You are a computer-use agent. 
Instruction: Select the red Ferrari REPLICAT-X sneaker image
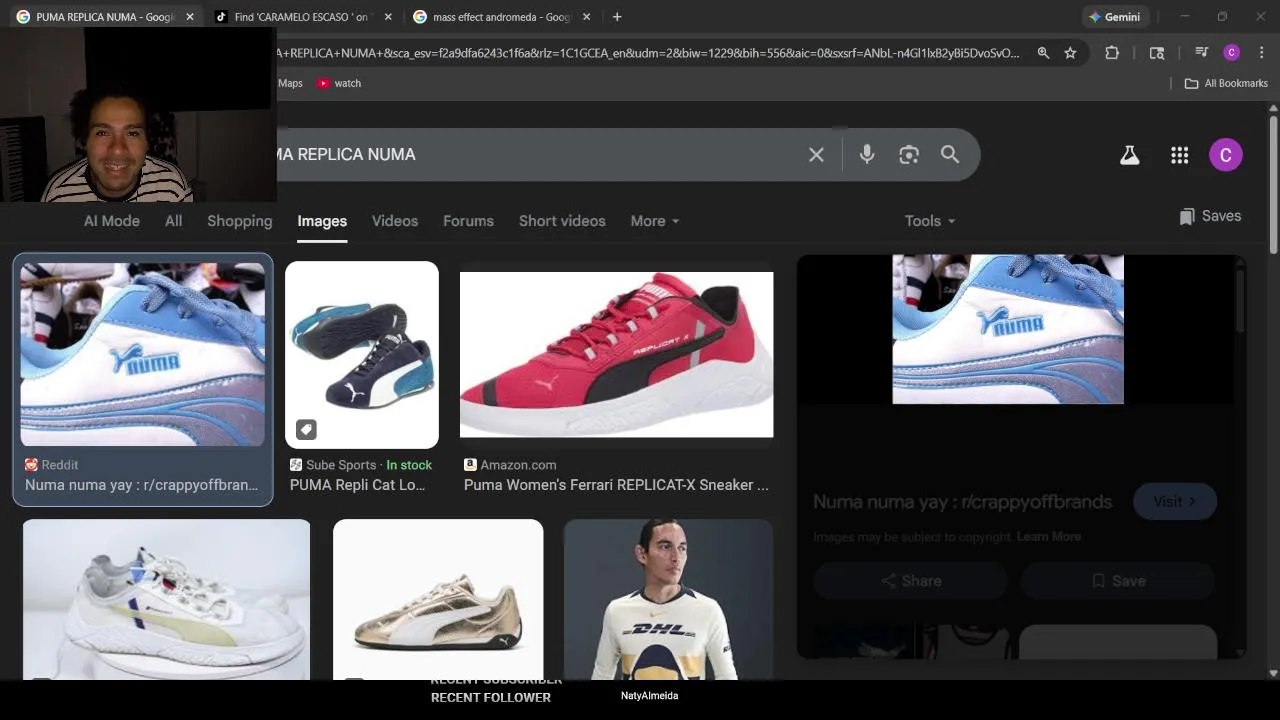[x=616, y=355]
